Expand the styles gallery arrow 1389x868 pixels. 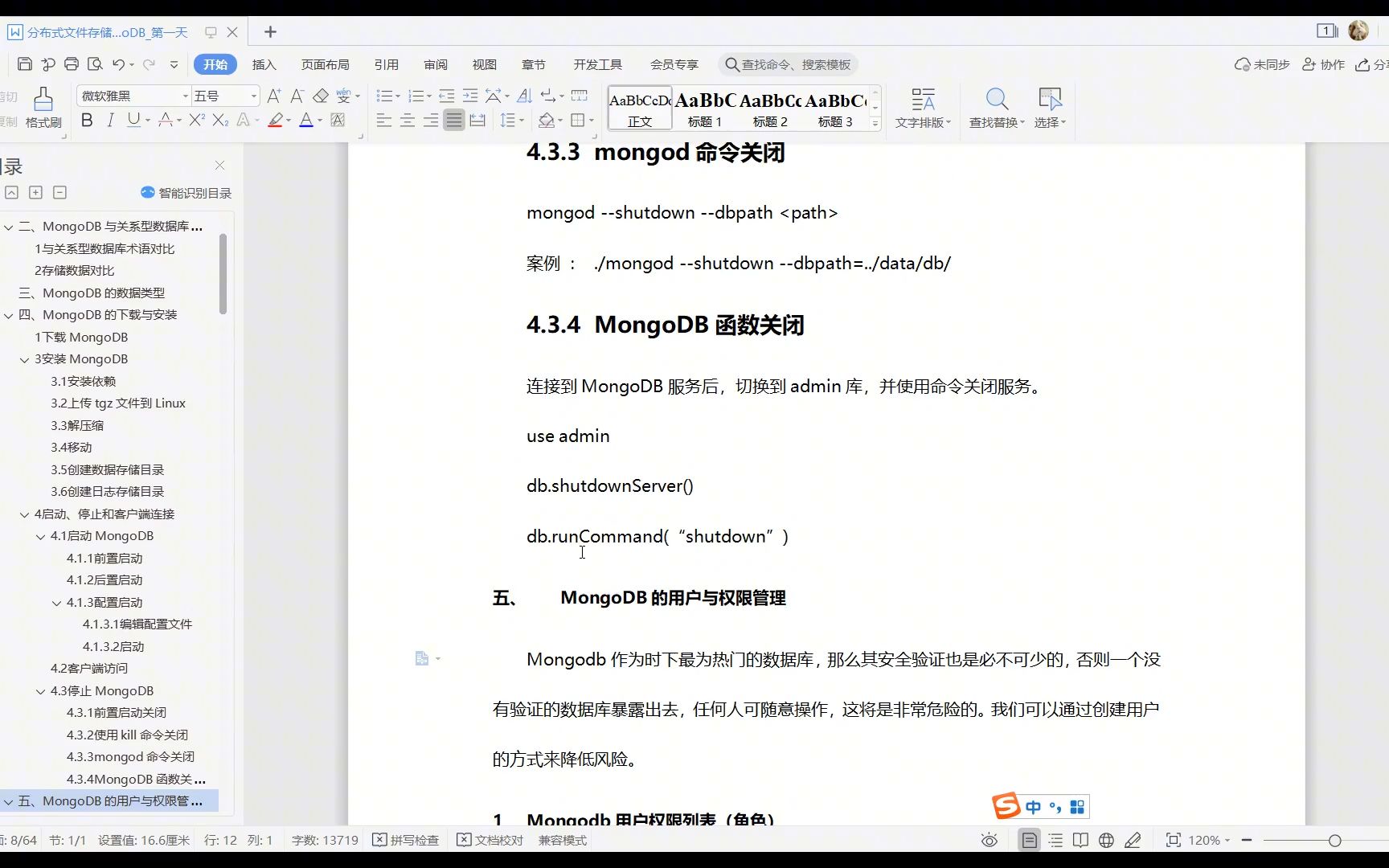[x=875, y=123]
